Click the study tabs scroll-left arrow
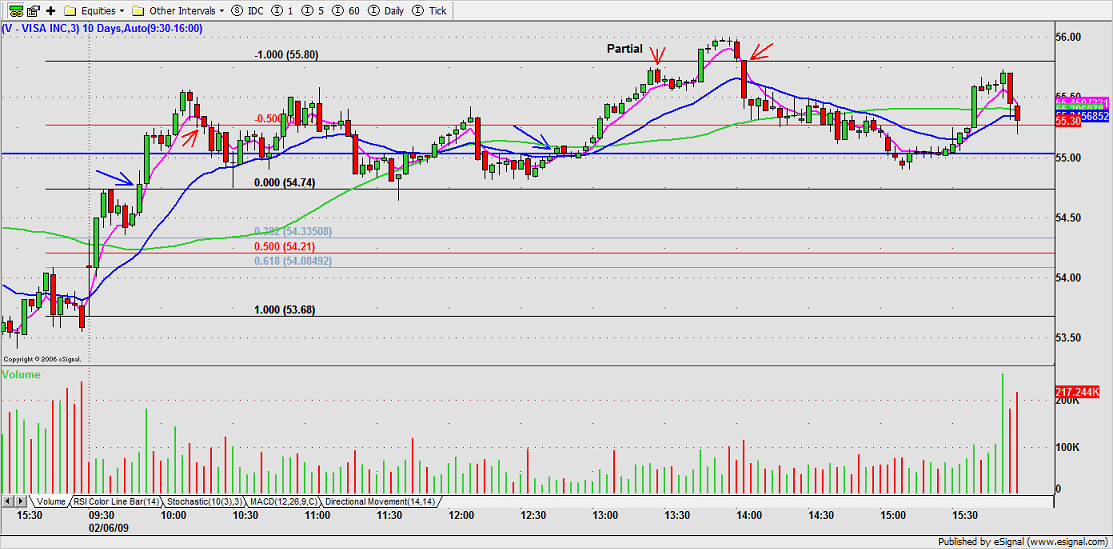 coord(10,501)
